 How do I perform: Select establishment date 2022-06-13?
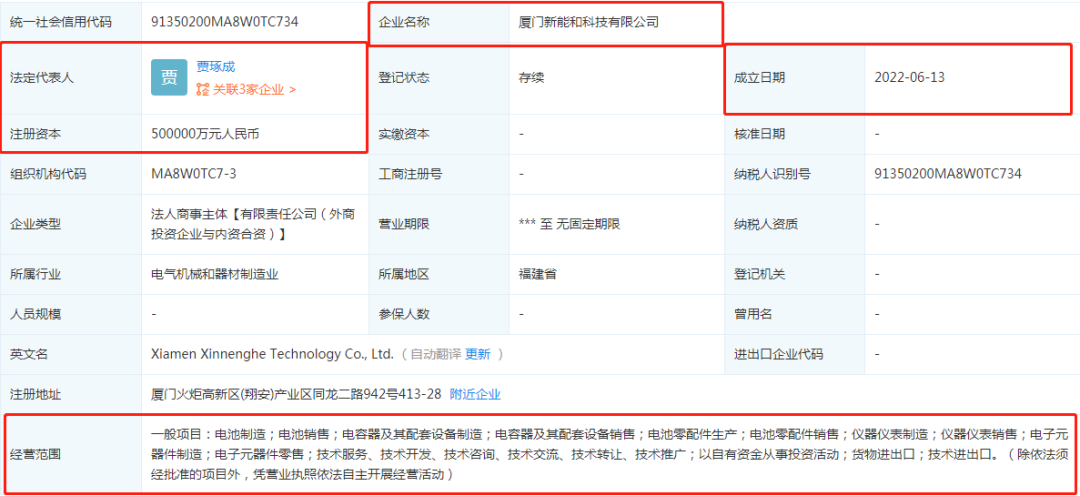pos(909,78)
